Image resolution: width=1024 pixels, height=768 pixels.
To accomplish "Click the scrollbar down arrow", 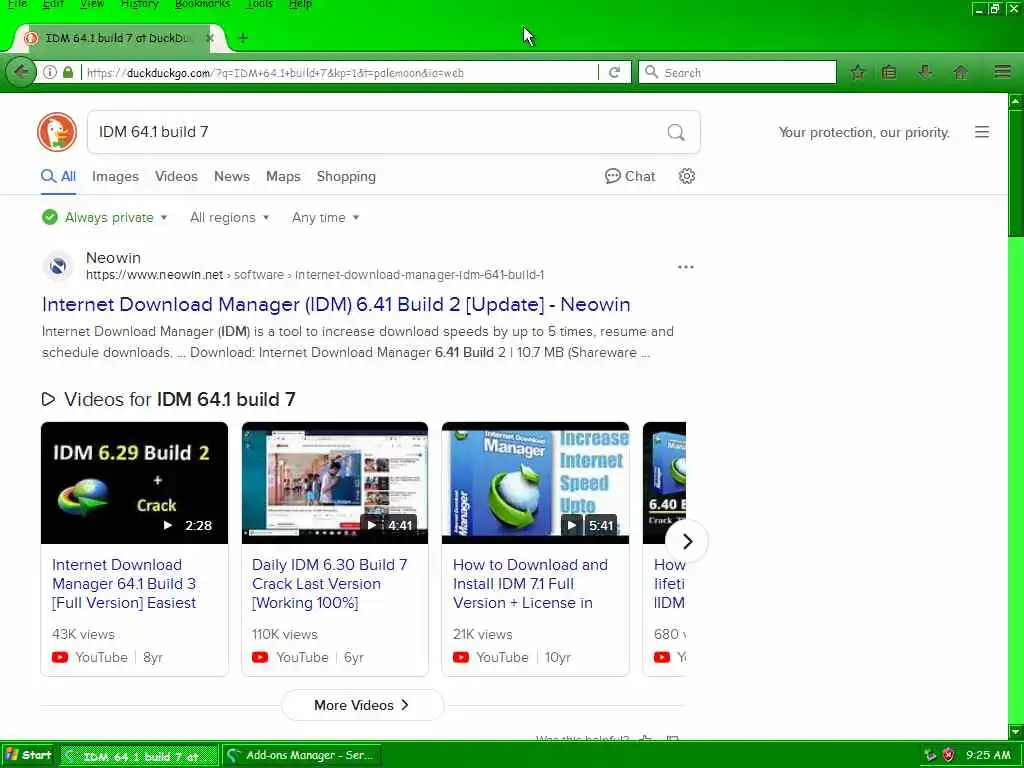I will pos(1016,732).
